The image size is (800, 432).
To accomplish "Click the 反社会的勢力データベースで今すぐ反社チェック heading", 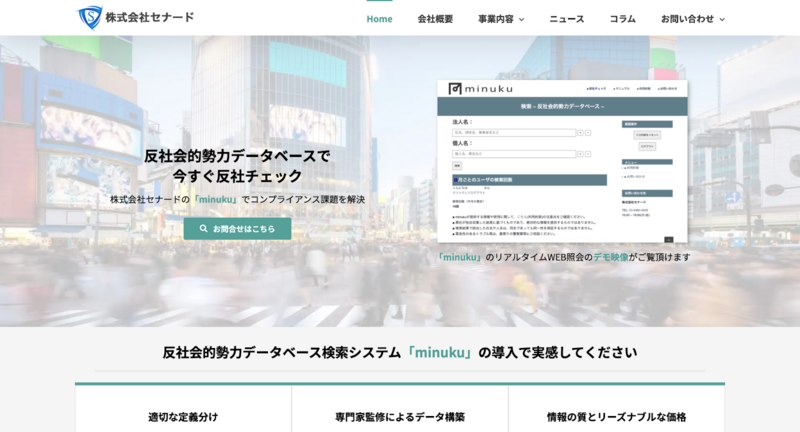I will click(237, 166).
